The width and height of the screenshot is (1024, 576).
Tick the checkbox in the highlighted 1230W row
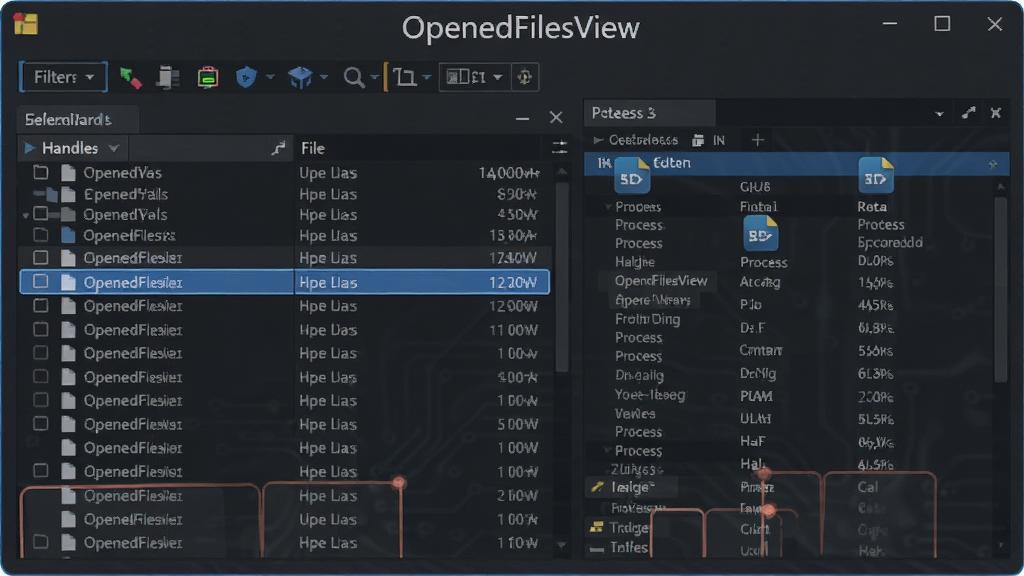pos(40,281)
